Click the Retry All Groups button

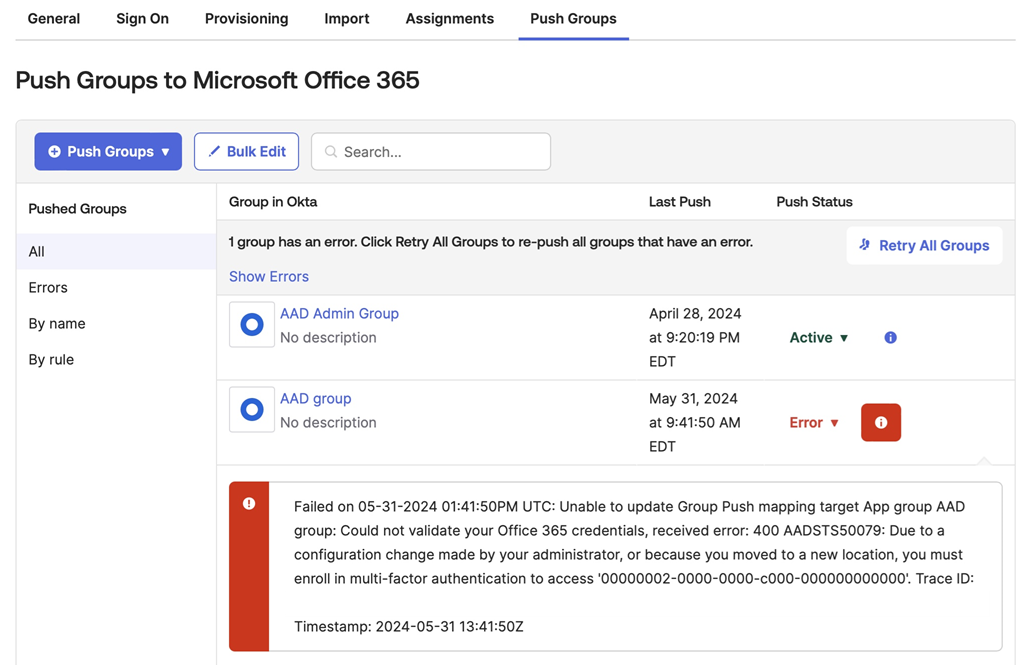924,245
